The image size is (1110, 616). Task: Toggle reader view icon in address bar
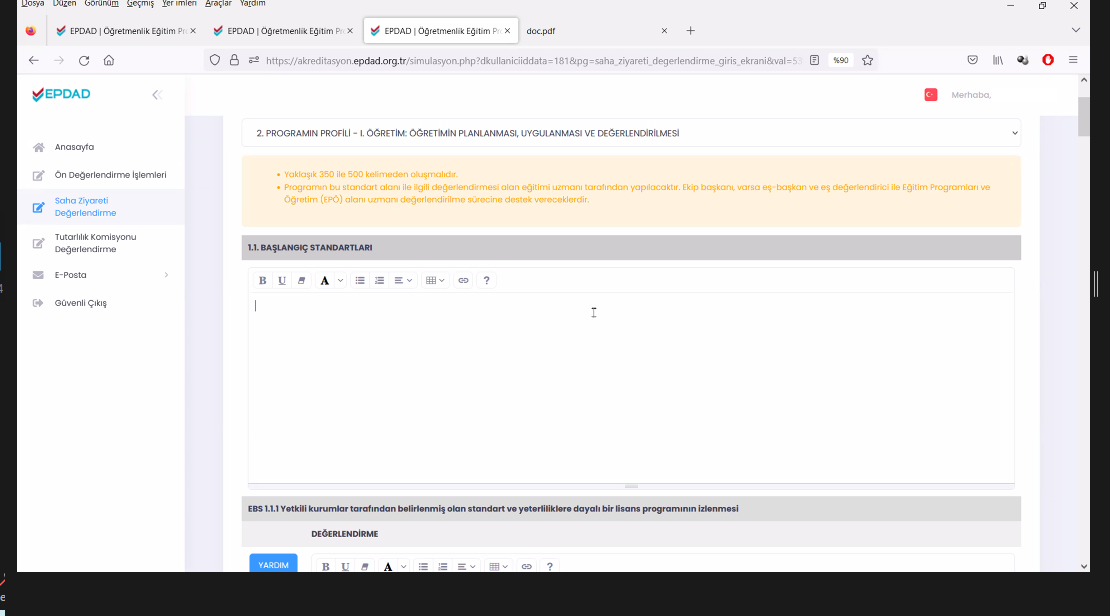pos(814,60)
